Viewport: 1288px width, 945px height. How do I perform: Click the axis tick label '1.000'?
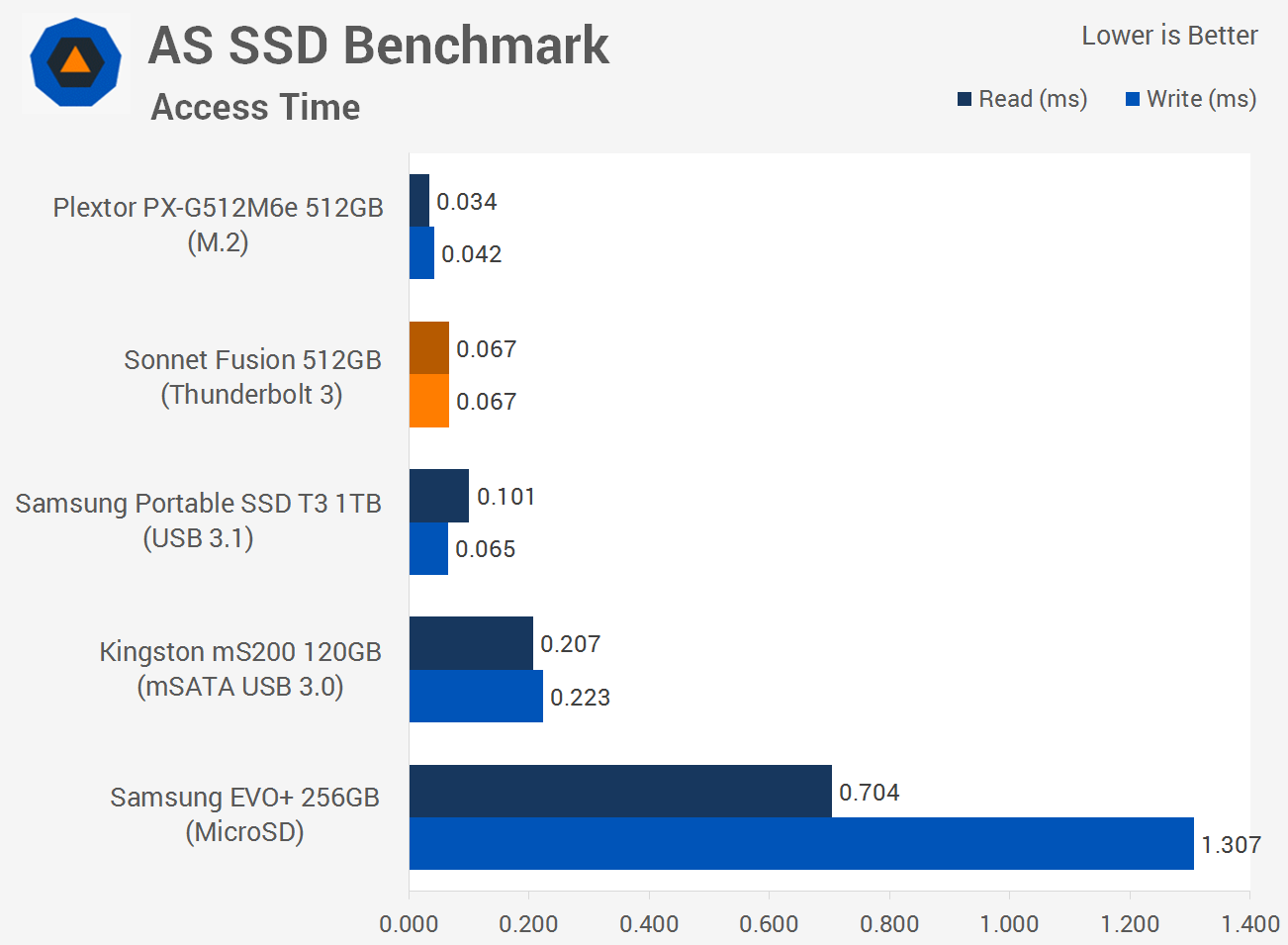1009,924
